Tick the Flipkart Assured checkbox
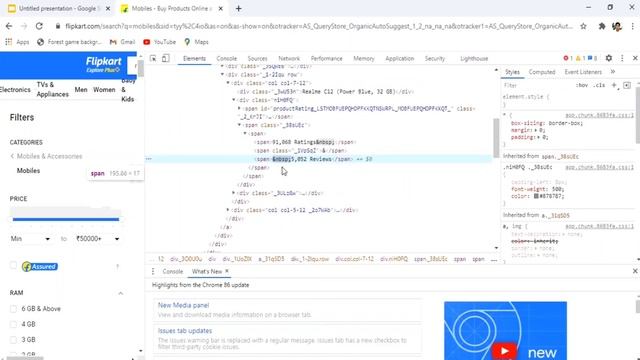 [13, 266]
